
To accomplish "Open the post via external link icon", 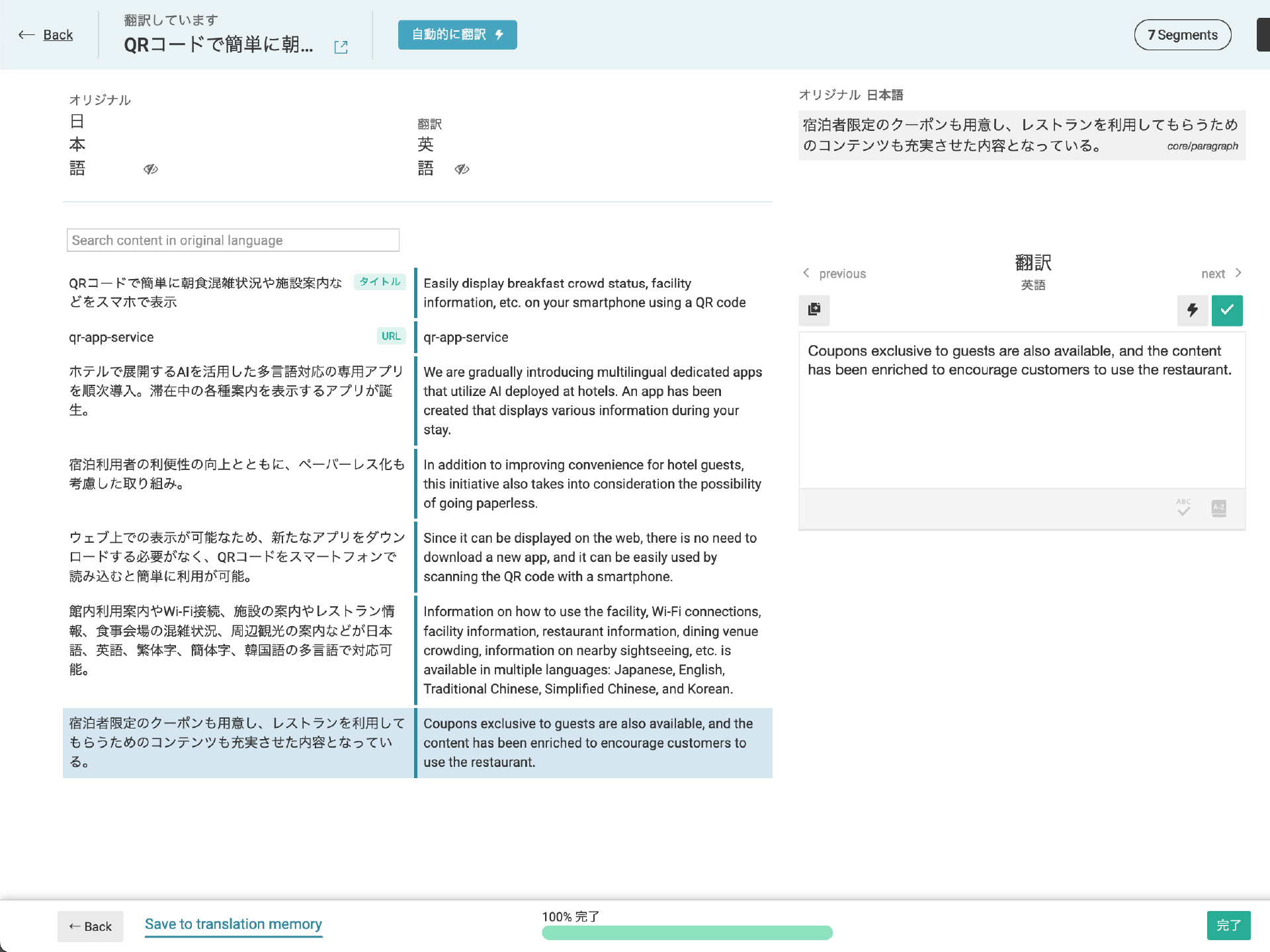I will point(341,47).
